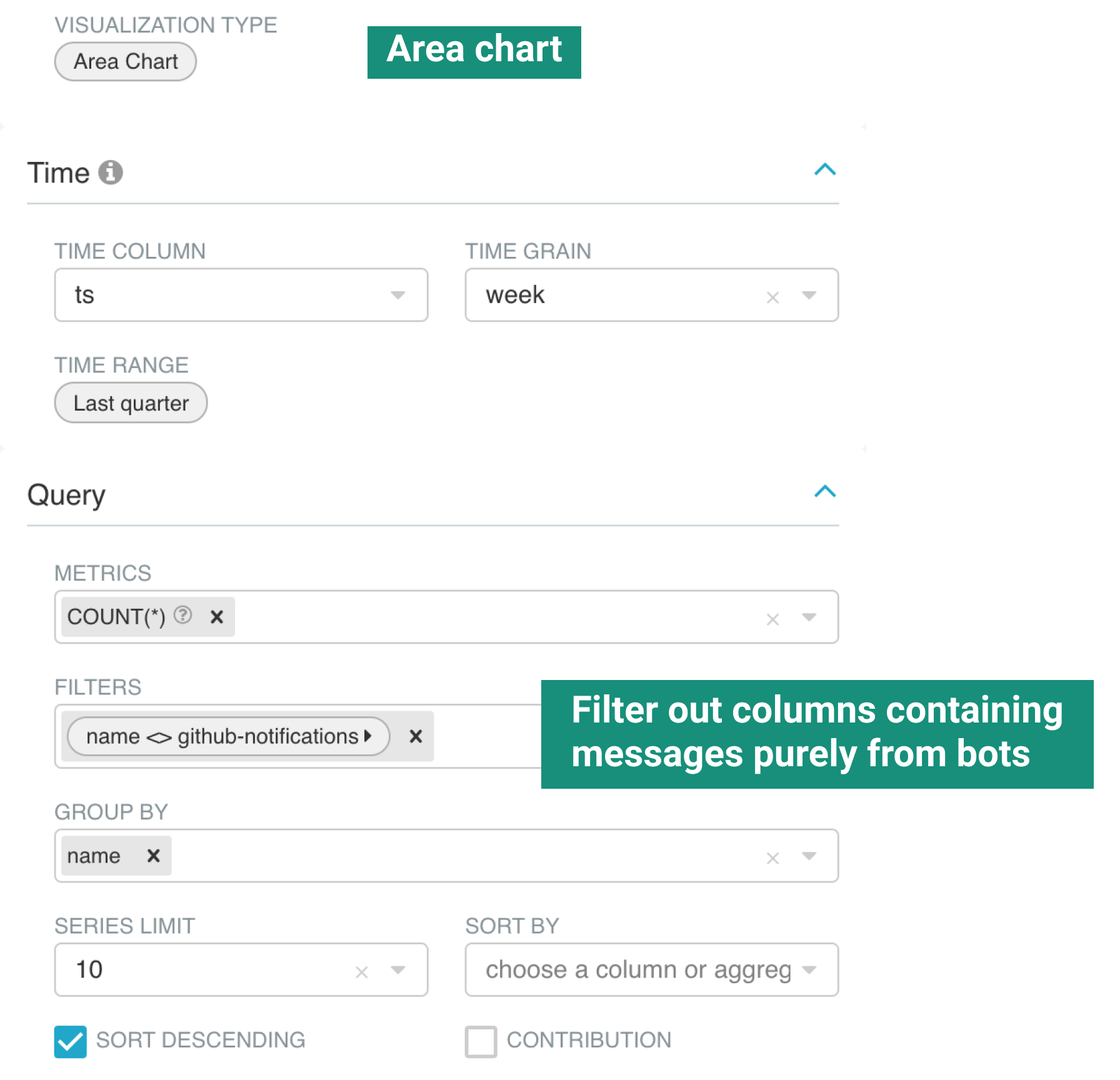Uncheck the Sort Descending checkbox
The height and width of the screenshot is (1080, 1120).
[70, 1041]
